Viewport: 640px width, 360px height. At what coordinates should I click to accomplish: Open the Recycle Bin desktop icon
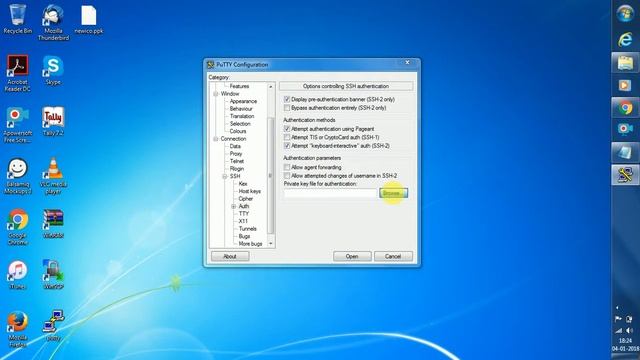coord(18,19)
